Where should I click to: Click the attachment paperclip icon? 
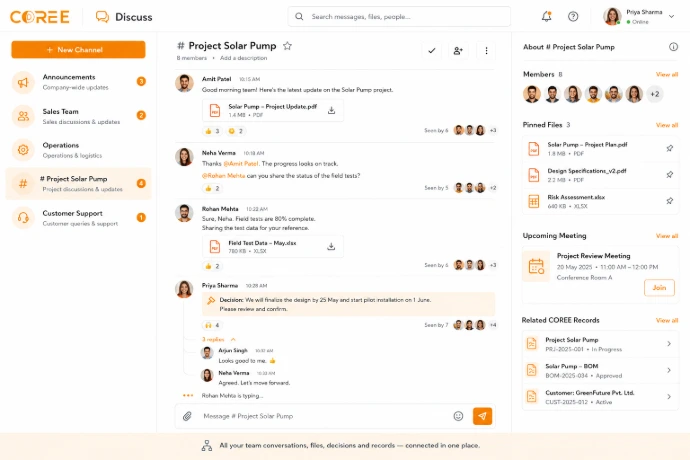coord(187,416)
